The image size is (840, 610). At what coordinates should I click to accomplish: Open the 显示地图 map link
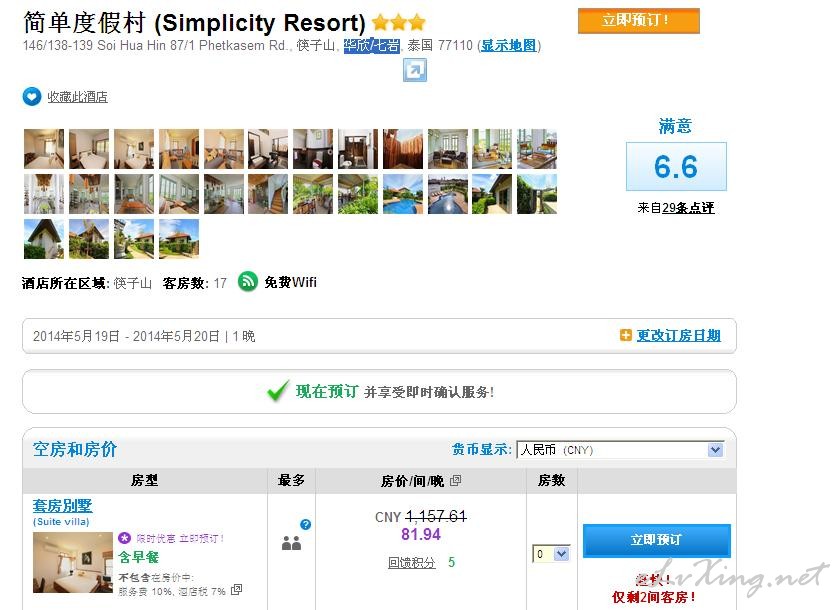point(508,46)
